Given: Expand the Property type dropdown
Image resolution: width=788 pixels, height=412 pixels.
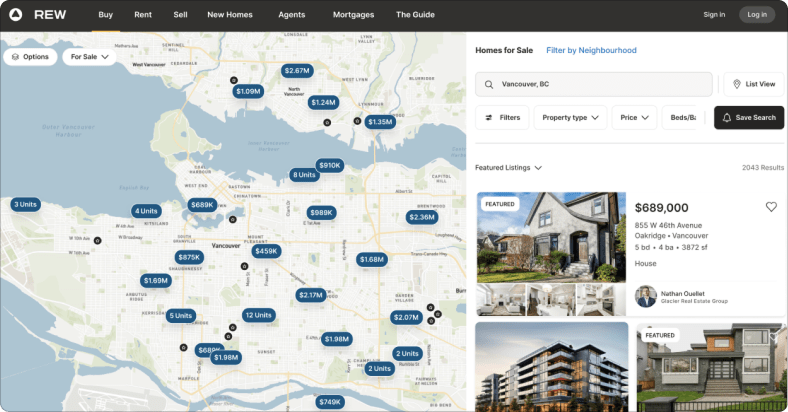Looking at the screenshot, I should 570,118.
